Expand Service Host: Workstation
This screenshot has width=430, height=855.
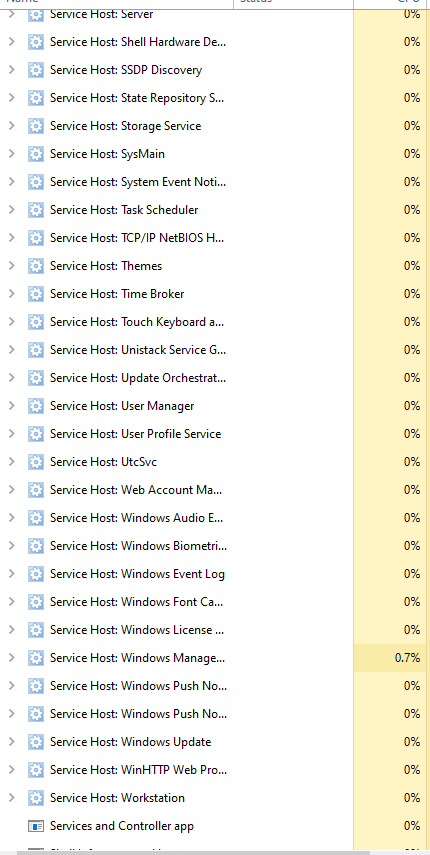(x=11, y=798)
